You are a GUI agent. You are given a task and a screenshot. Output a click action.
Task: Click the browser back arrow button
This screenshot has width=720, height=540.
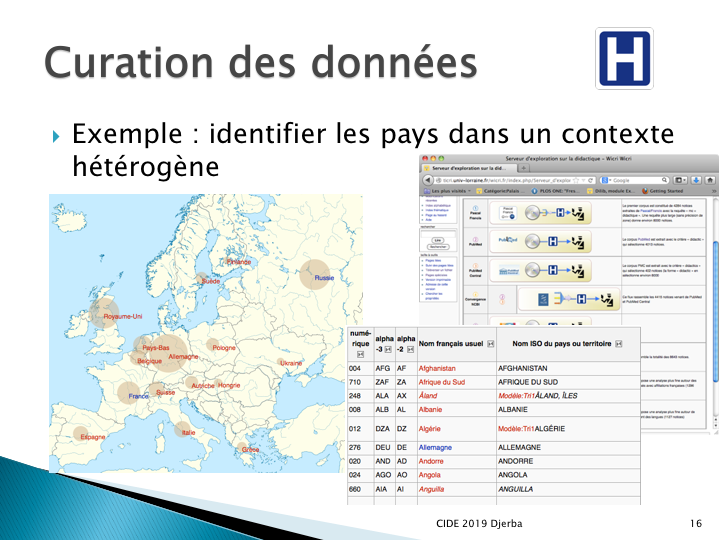tap(429, 180)
